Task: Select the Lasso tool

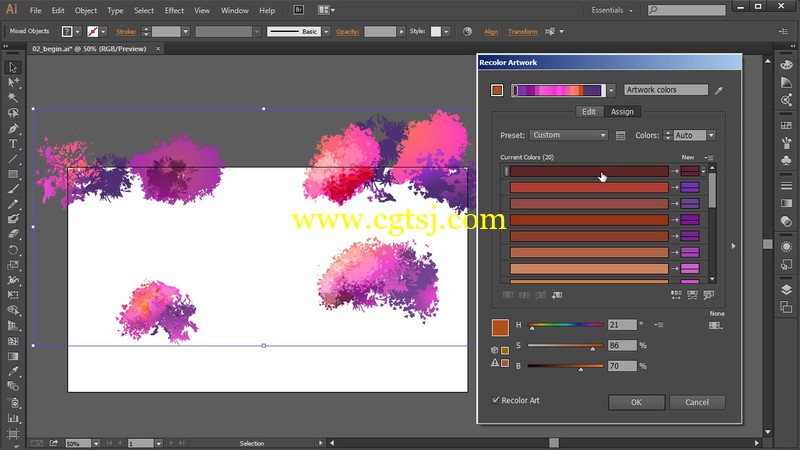Action: click(13, 113)
